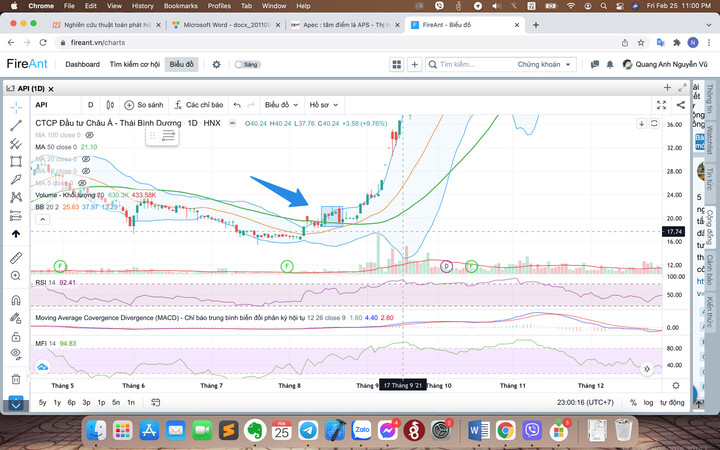Collapse the indicator legend list
The width and height of the screenshot is (720, 450).
[x=42, y=219]
